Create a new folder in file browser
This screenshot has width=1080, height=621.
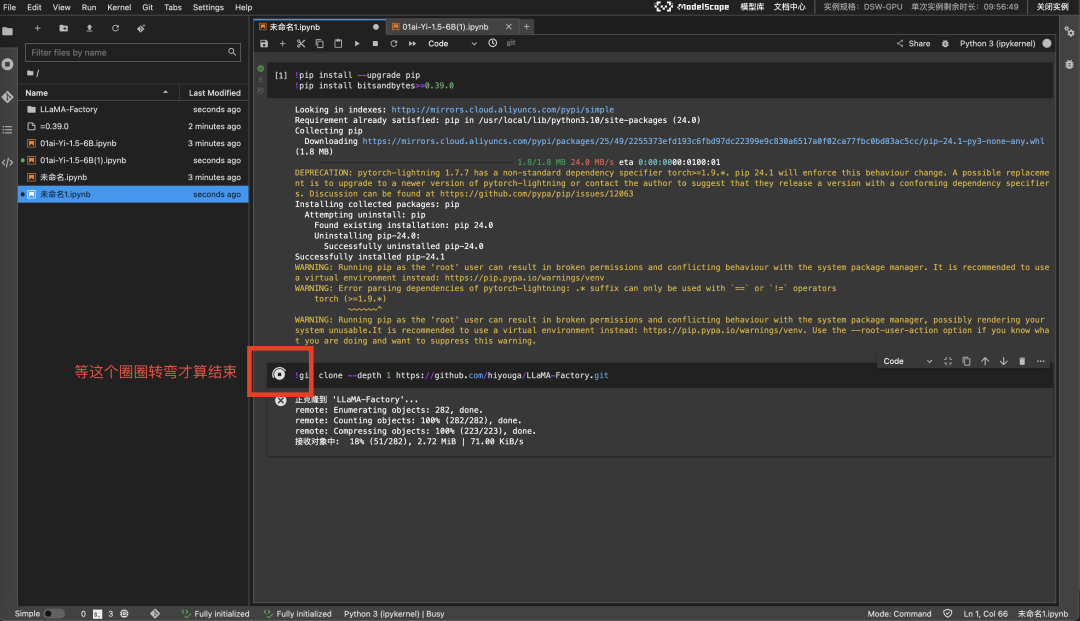click(x=63, y=28)
